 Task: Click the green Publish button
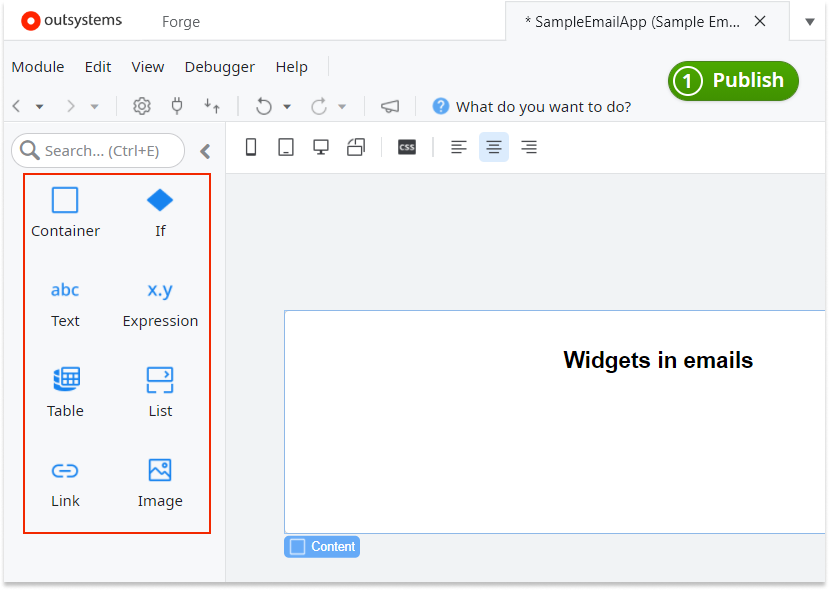(x=733, y=81)
